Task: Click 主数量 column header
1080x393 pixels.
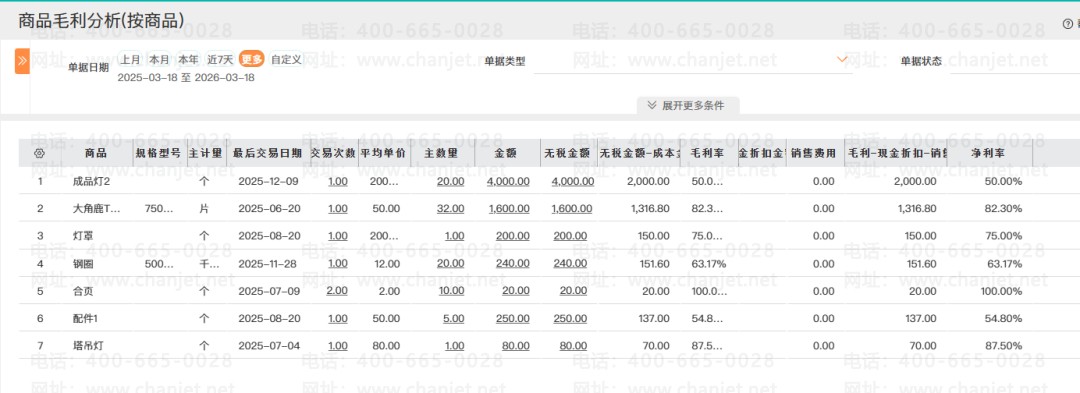Action: point(442,153)
